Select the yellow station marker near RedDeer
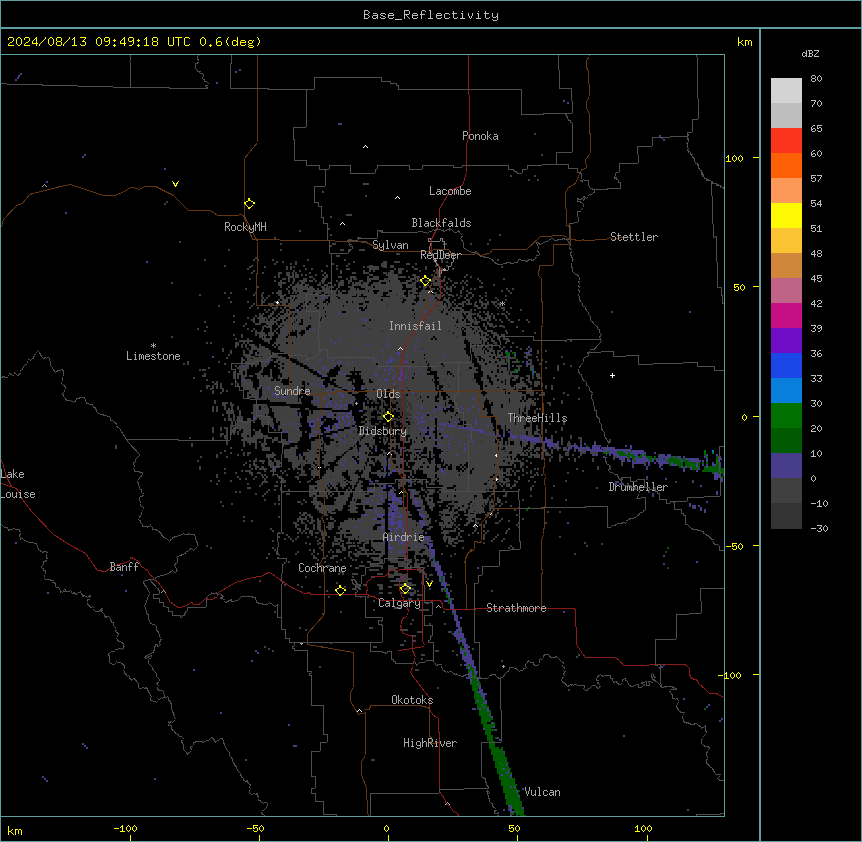 pos(426,281)
